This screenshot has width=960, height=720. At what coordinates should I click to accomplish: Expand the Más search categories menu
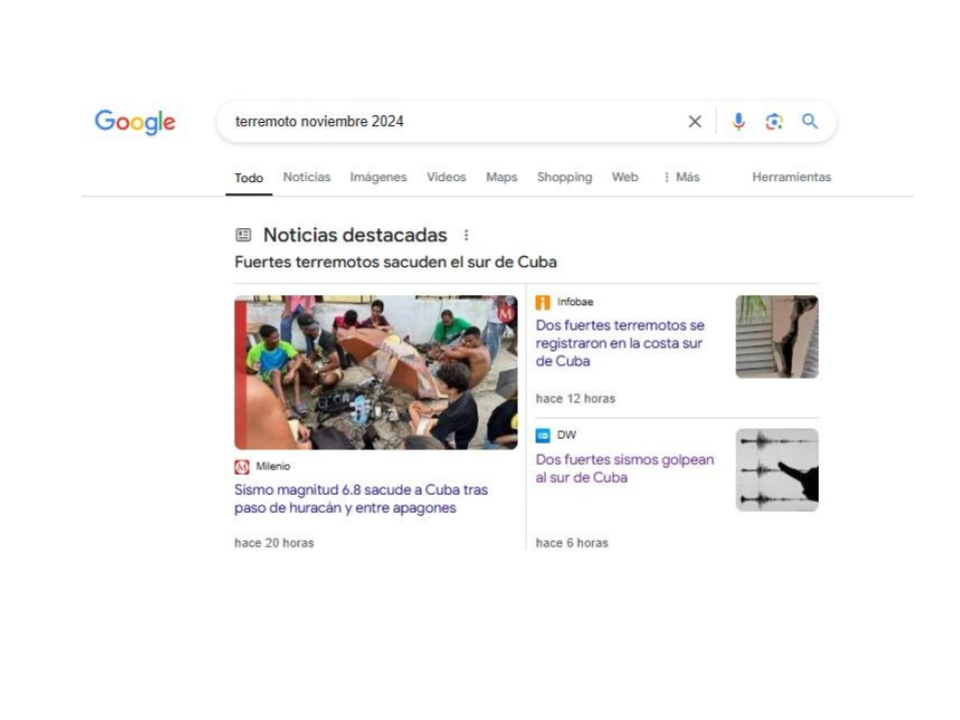click(681, 177)
